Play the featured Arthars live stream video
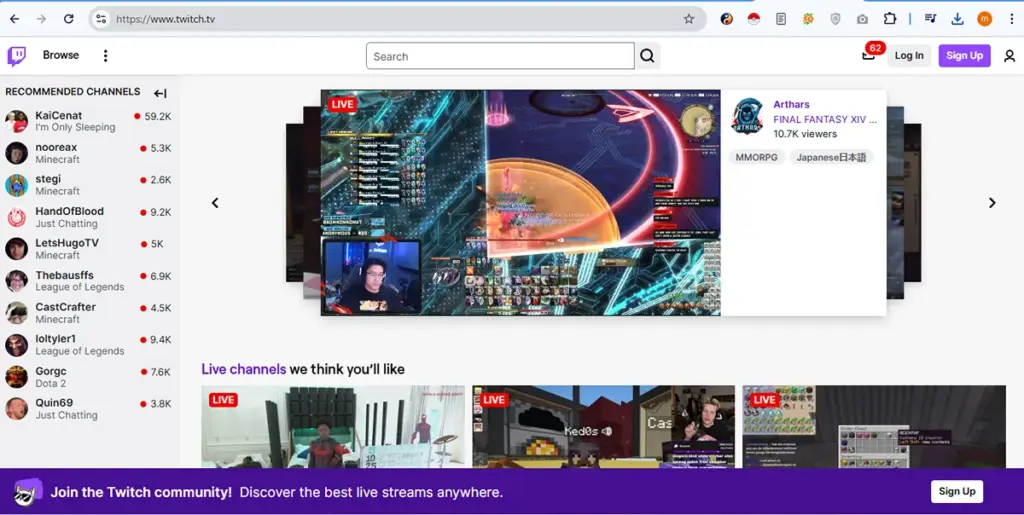The image size is (1024, 515). [x=520, y=203]
